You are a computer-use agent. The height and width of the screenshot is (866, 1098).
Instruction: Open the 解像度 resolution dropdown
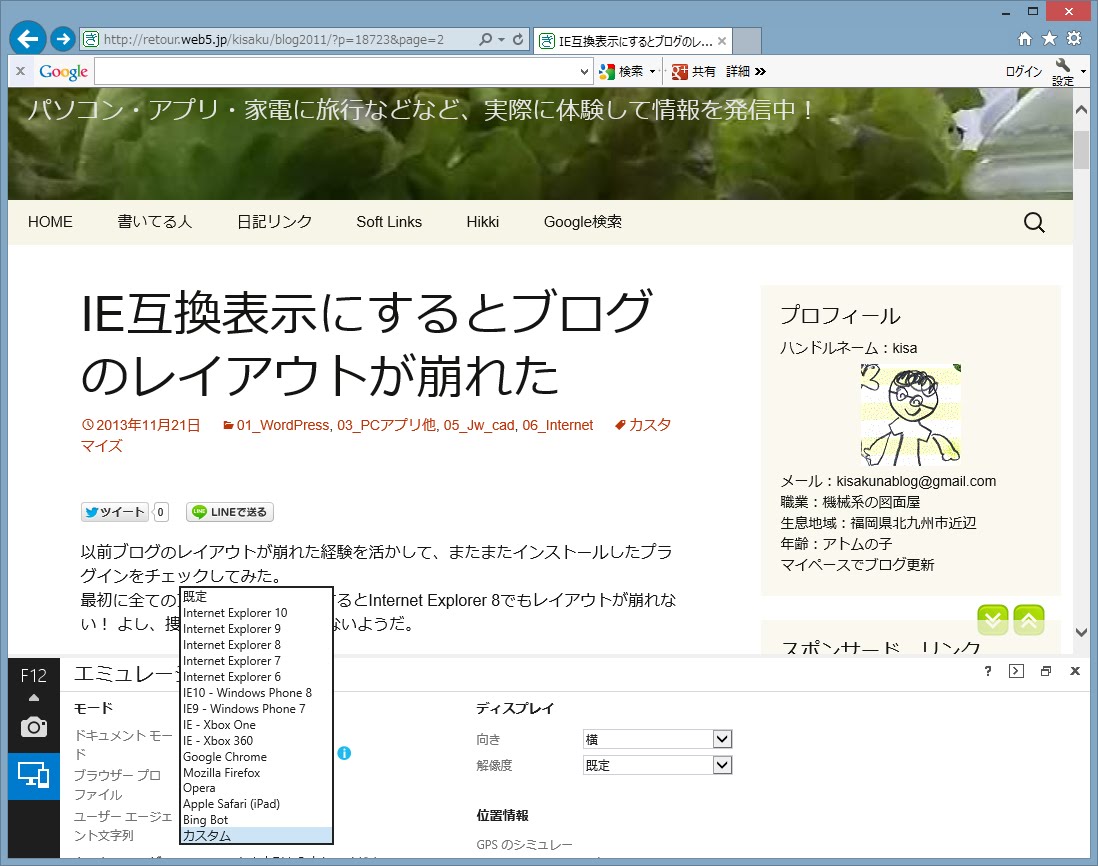click(657, 765)
